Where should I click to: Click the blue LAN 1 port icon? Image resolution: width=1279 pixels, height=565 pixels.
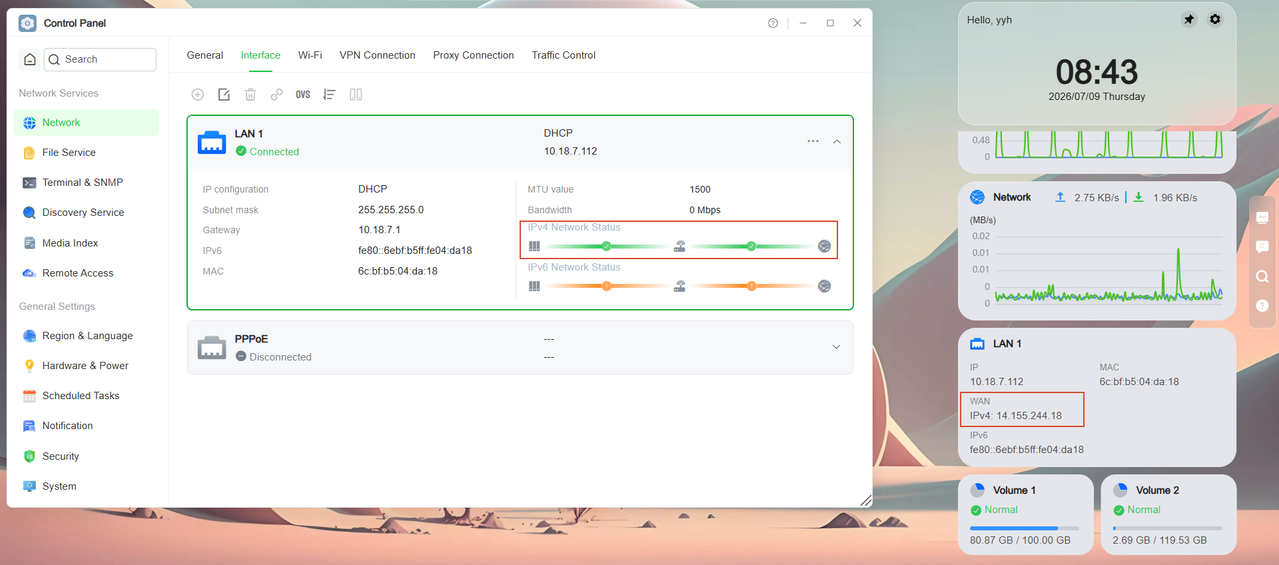(212, 142)
